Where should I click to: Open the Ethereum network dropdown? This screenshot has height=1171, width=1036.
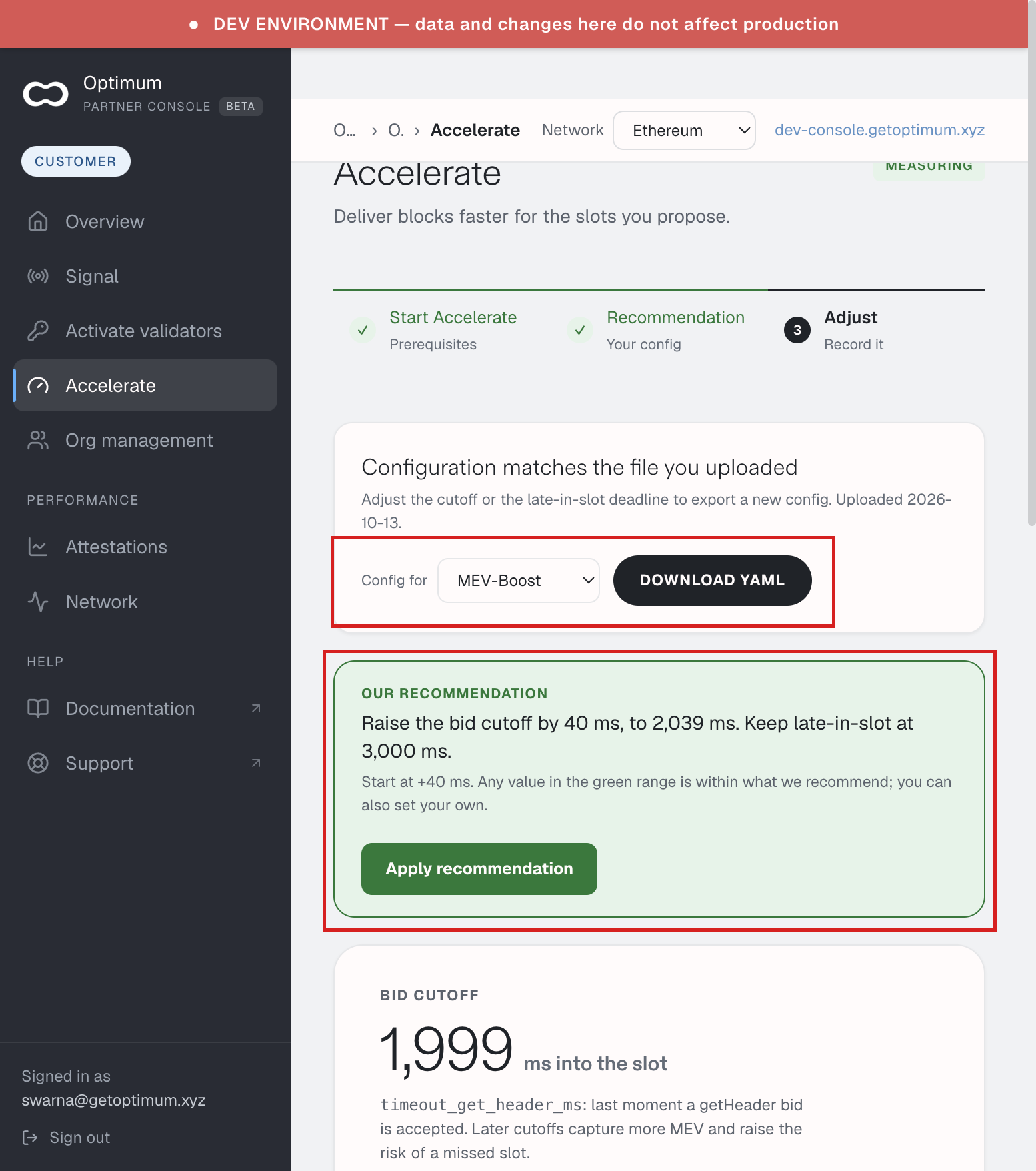tap(684, 131)
